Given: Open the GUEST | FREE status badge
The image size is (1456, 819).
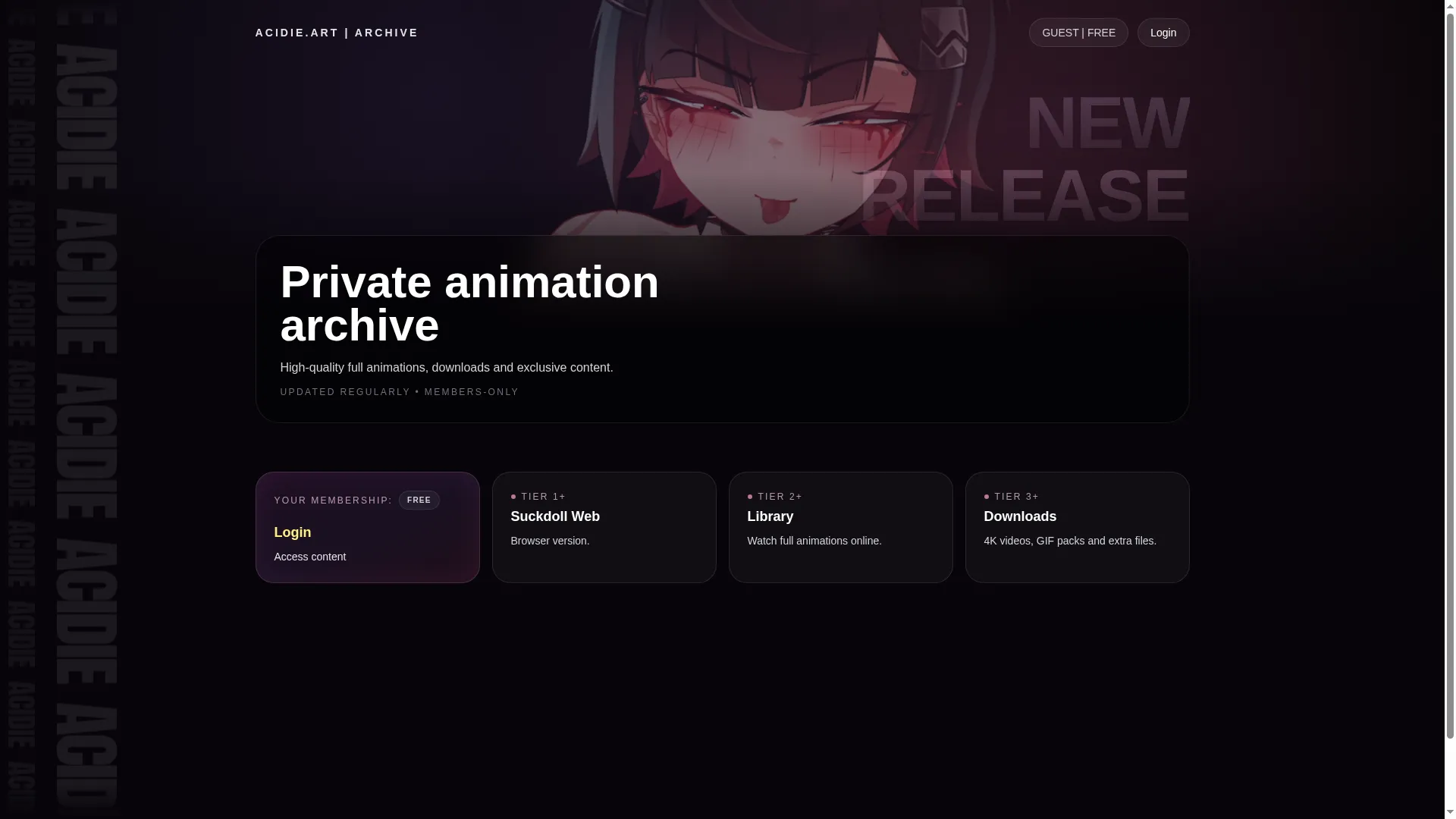Looking at the screenshot, I should [1078, 33].
